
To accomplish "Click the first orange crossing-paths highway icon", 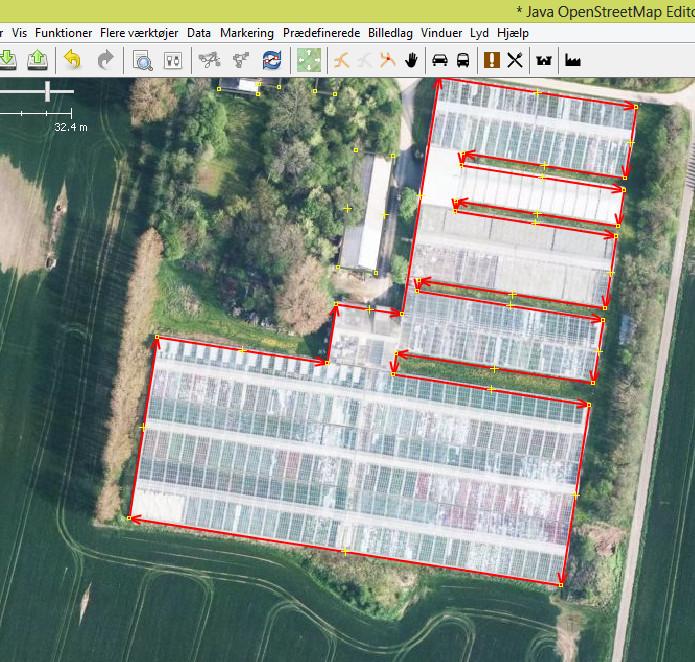I will point(341,60).
